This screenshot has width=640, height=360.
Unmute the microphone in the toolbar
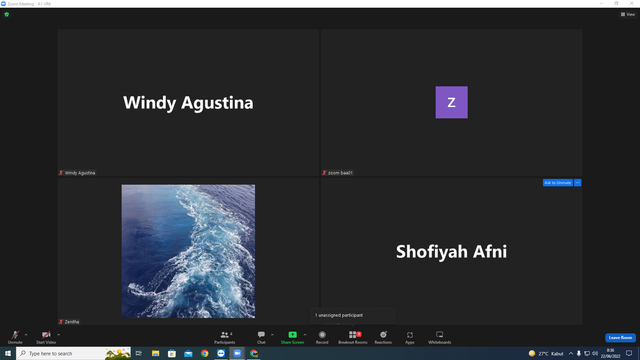click(15, 337)
